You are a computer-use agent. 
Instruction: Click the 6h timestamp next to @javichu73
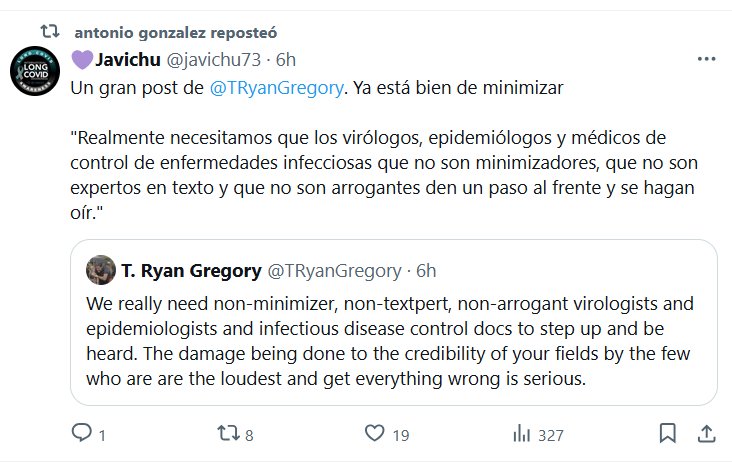(x=285, y=59)
